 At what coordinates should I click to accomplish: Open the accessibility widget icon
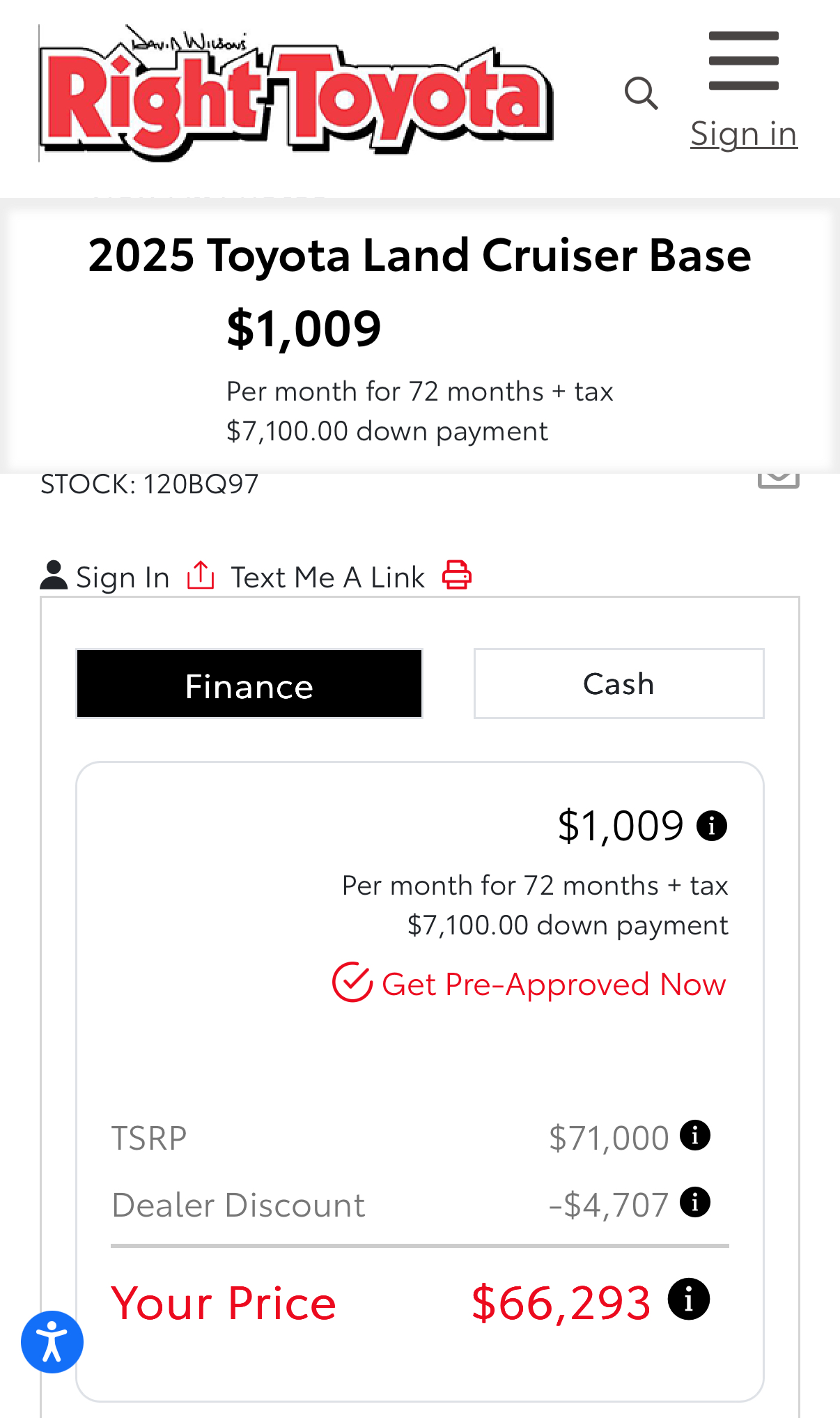click(52, 1342)
